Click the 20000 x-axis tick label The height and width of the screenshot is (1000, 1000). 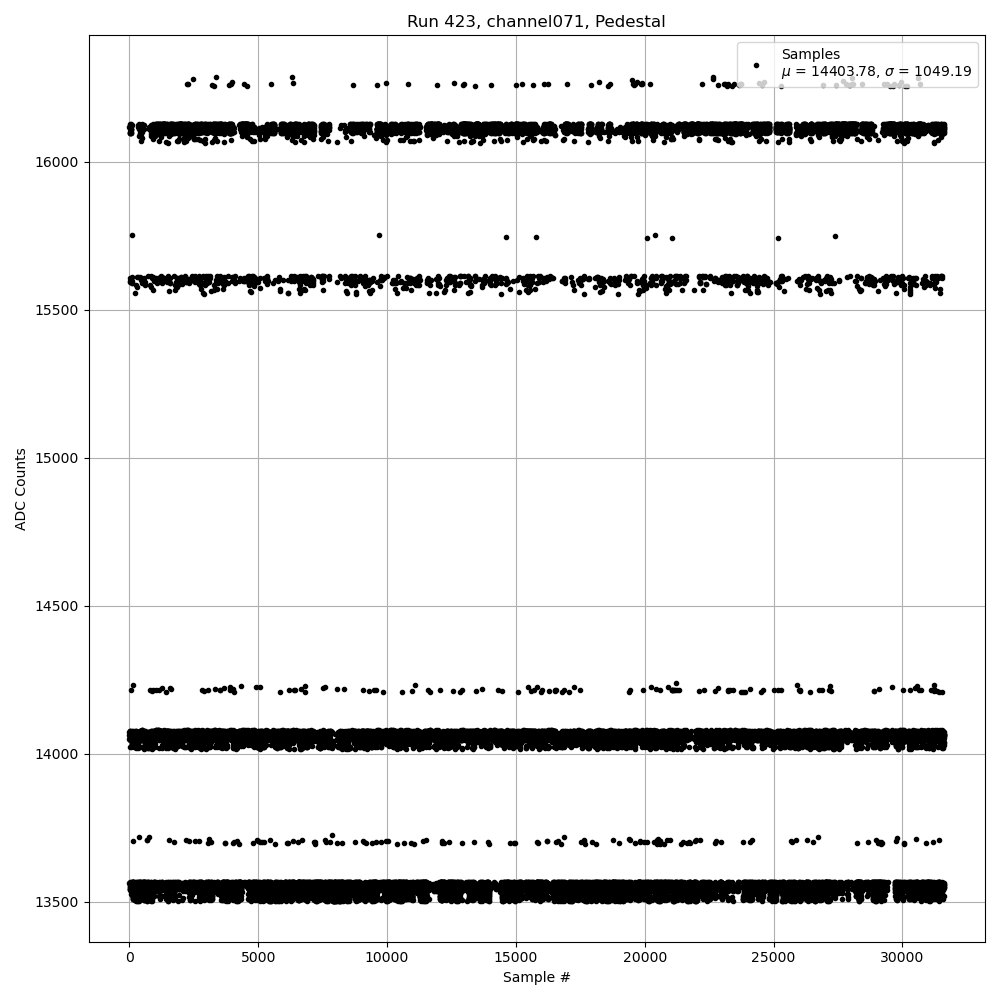point(645,957)
